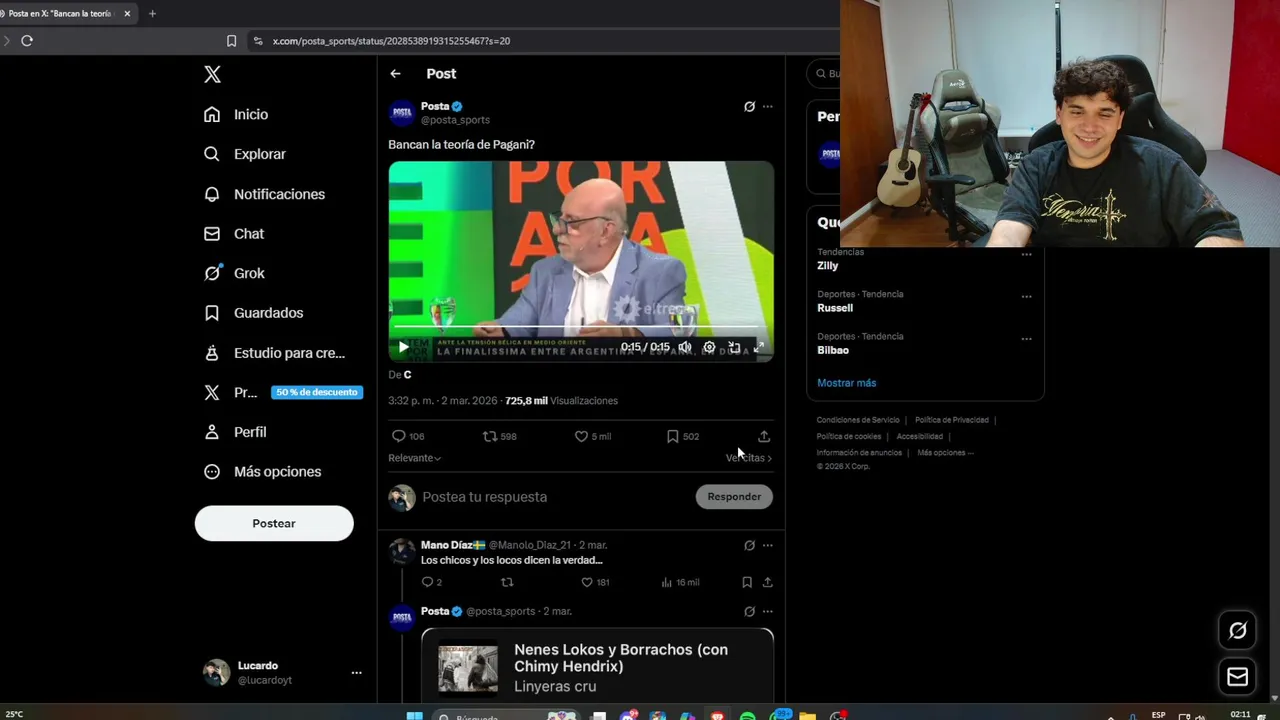Image resolution: width=1280 pixels, height=720 pixels.
Task: Open Notificaciones in the sidebar
Action: (x=264, y=194)
